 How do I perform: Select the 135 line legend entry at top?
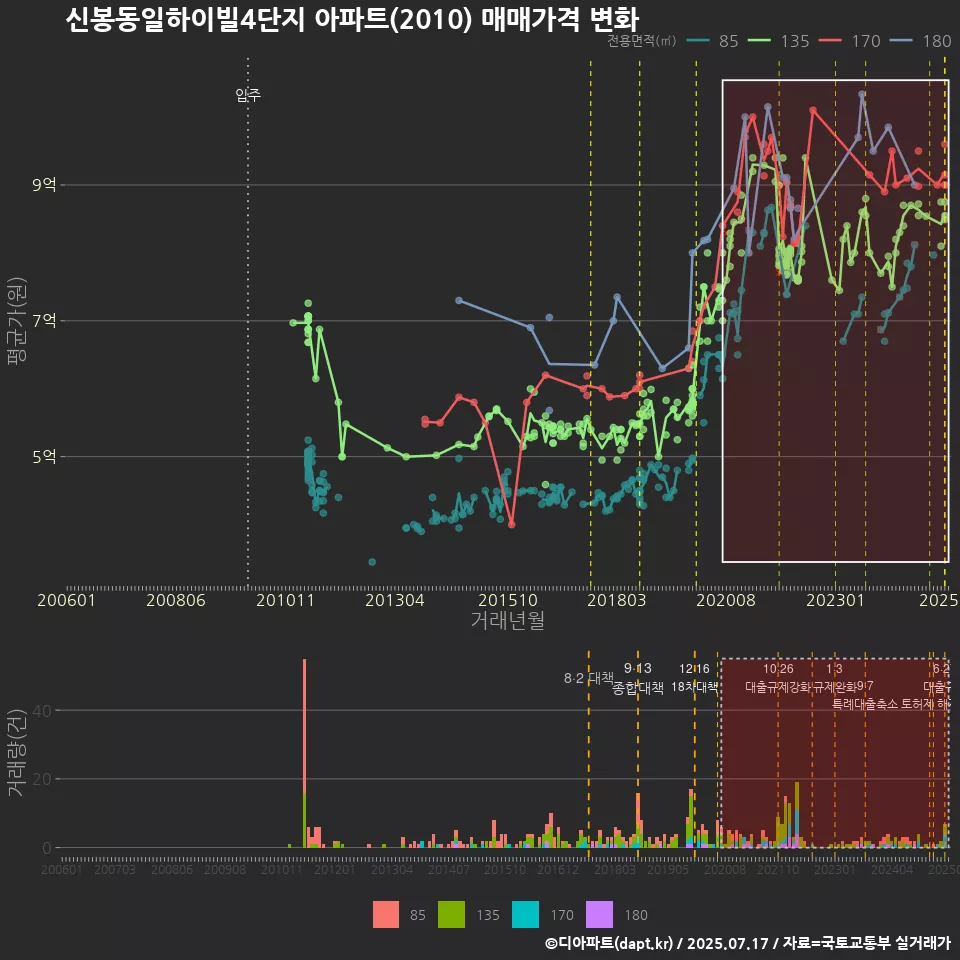[779, 41]
